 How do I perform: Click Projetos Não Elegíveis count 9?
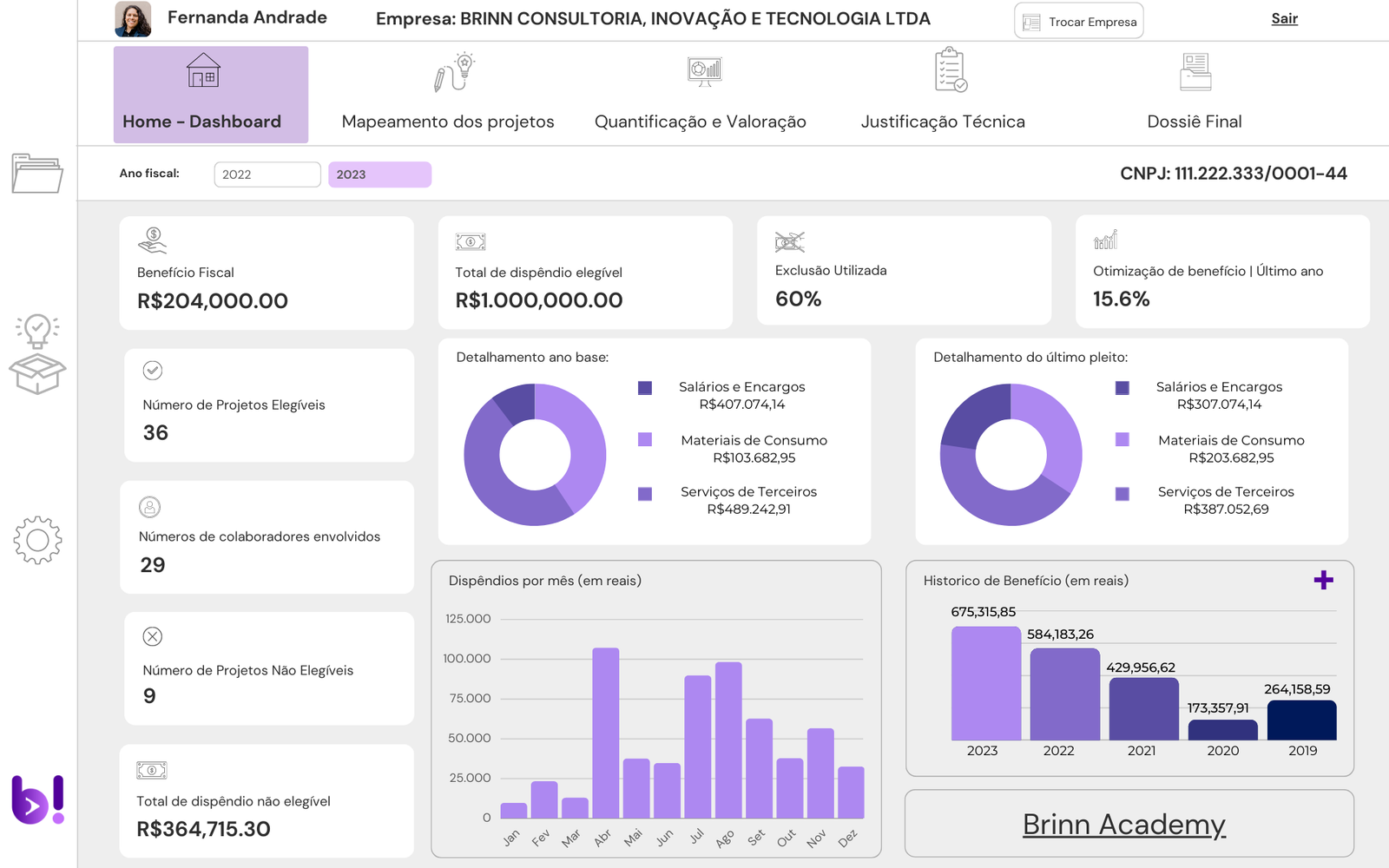(x=149, y=696)
